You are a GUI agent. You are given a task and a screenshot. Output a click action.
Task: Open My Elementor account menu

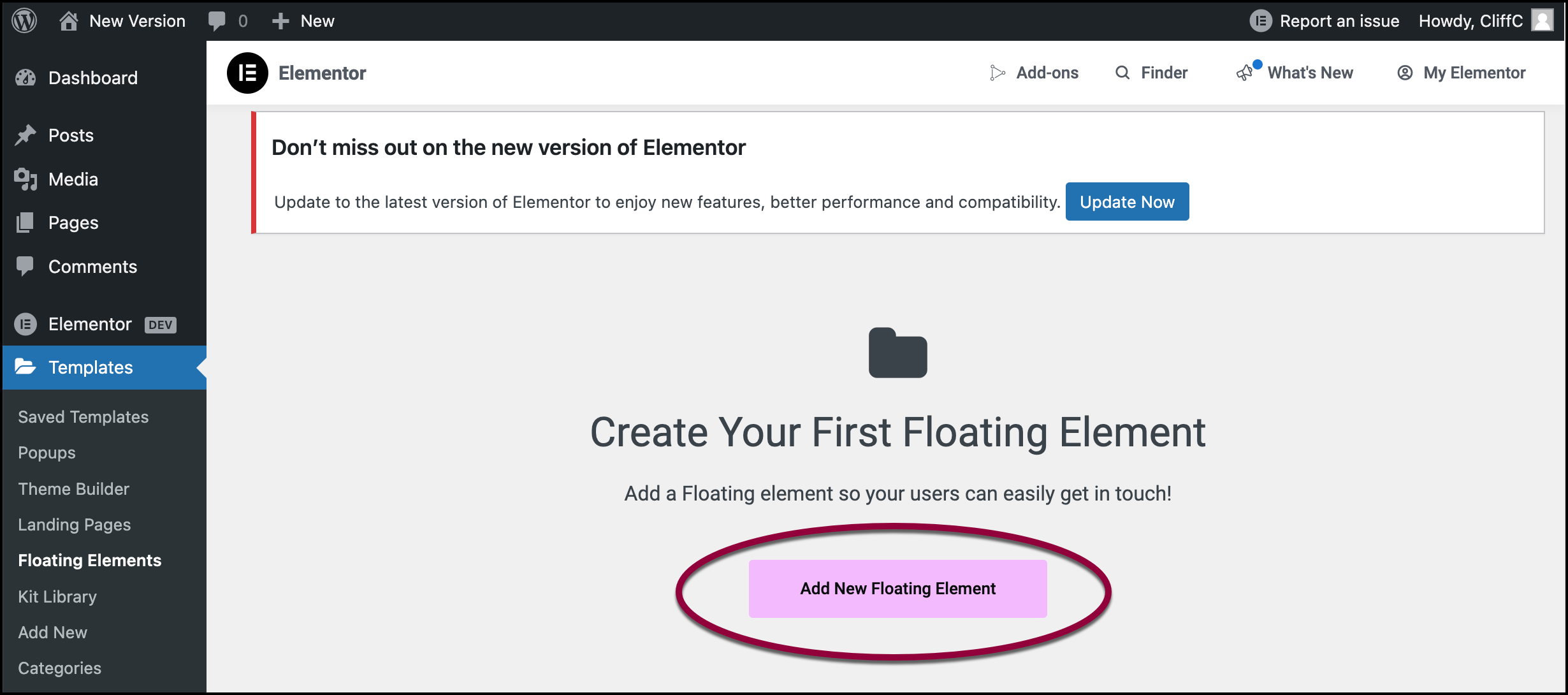click(x=1461, y=72)
